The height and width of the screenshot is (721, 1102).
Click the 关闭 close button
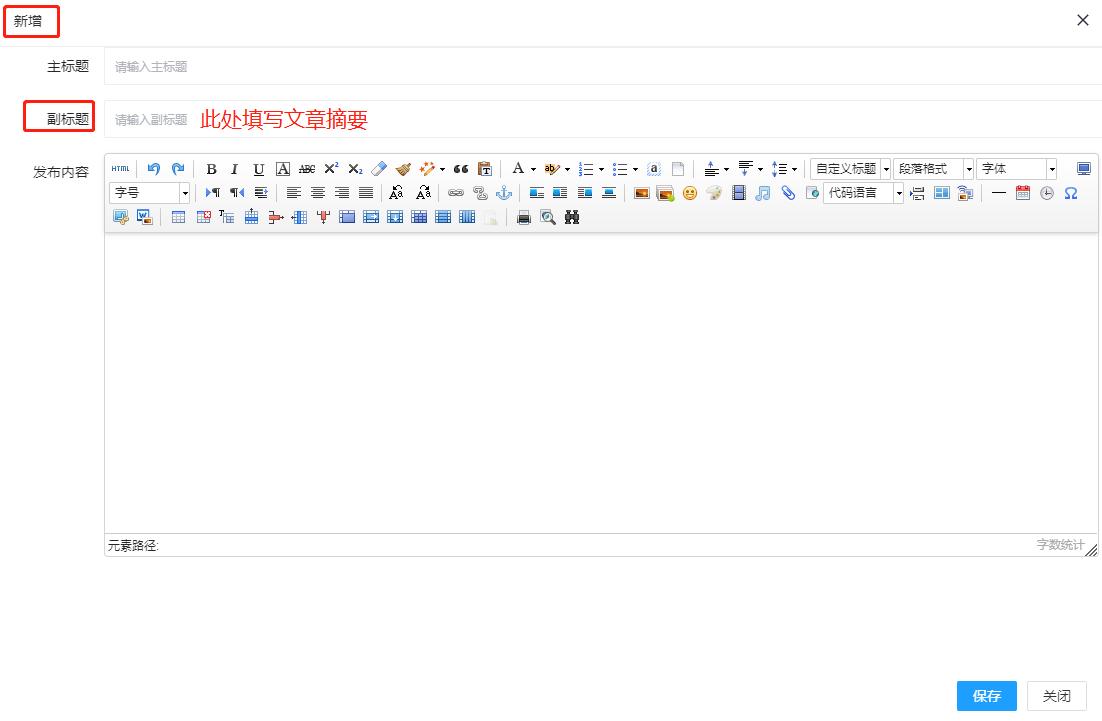coord(1057,696)
